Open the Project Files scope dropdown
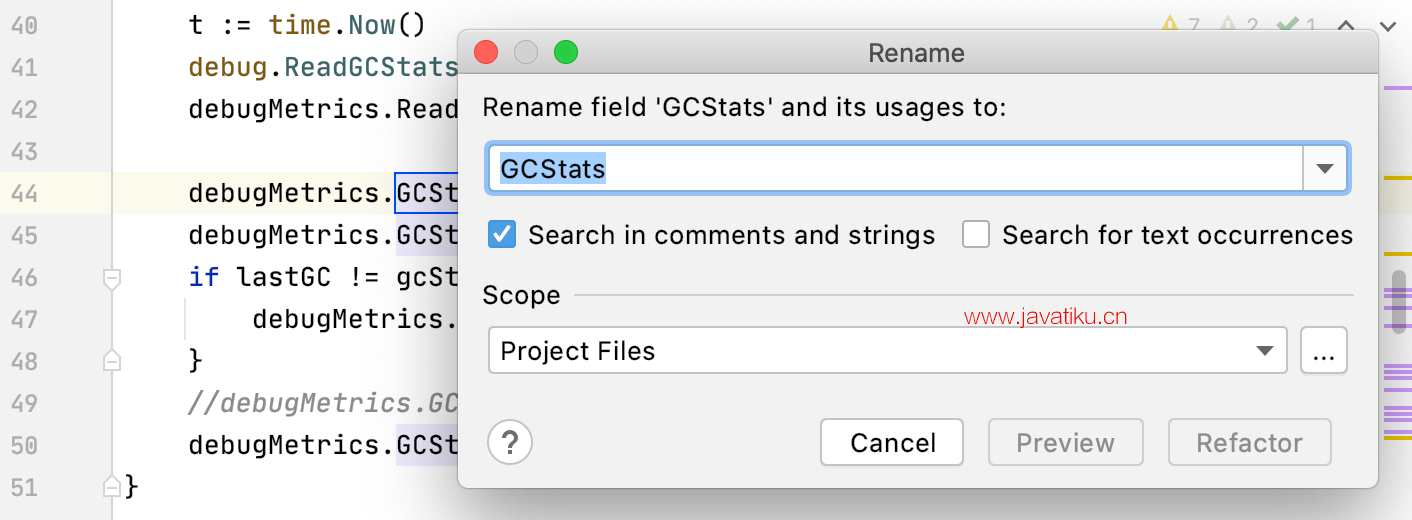This screenshot has height=520, width=1412. coord(1265,351)
